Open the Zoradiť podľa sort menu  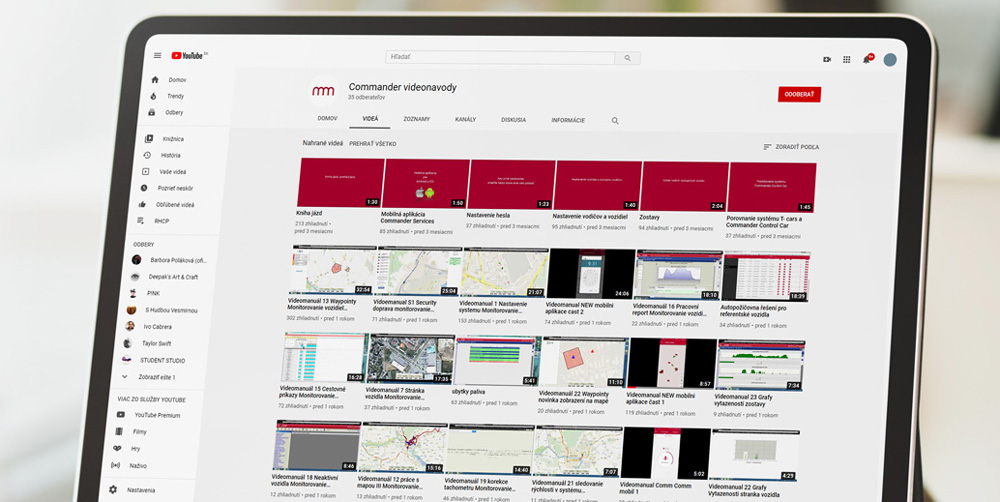(x=791, y=147)
